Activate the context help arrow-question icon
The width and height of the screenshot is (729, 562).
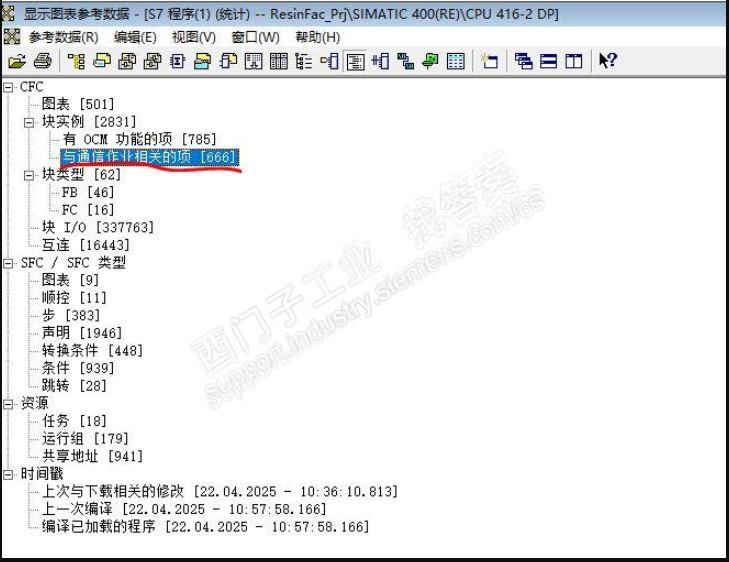(607, 60)
